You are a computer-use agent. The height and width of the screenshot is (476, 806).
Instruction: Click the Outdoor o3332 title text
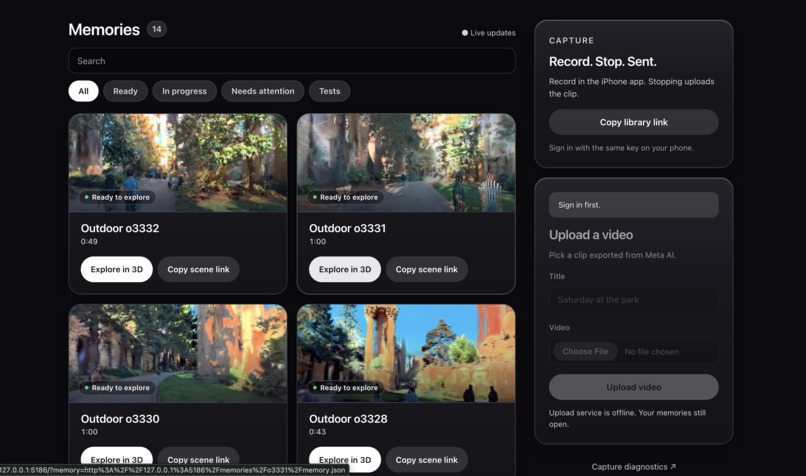120,228
